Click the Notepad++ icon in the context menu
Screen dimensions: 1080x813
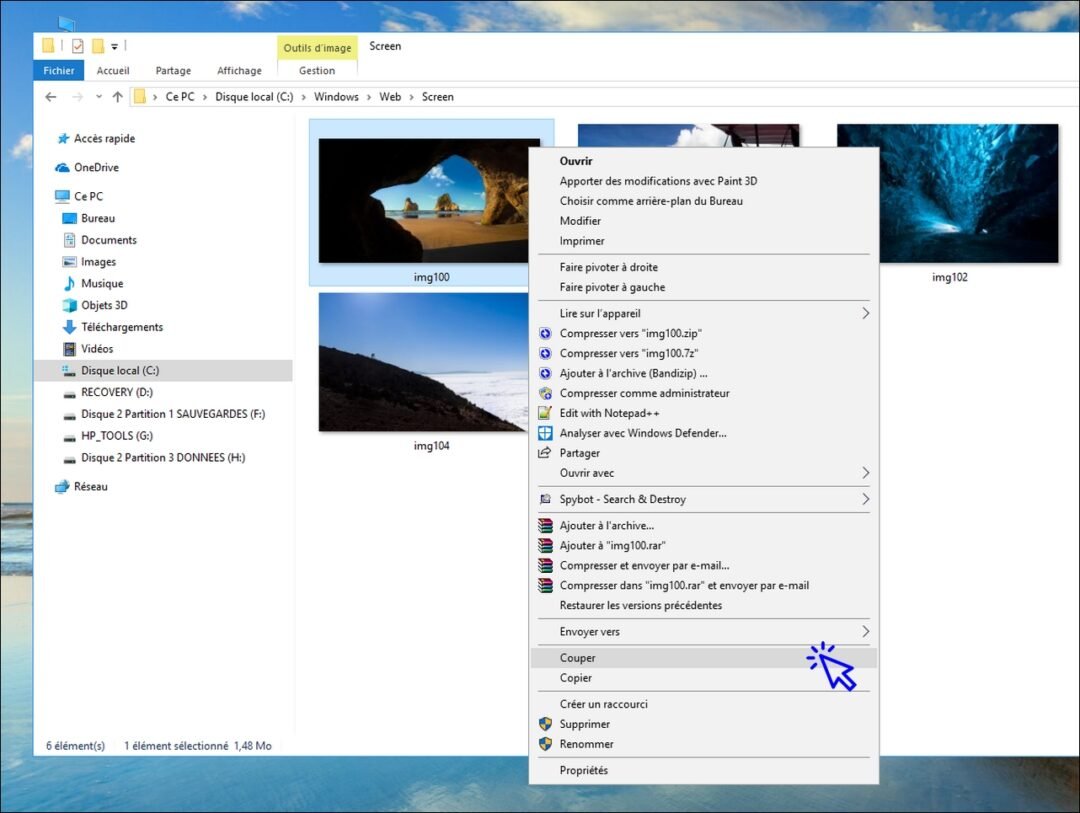[545, 413]
